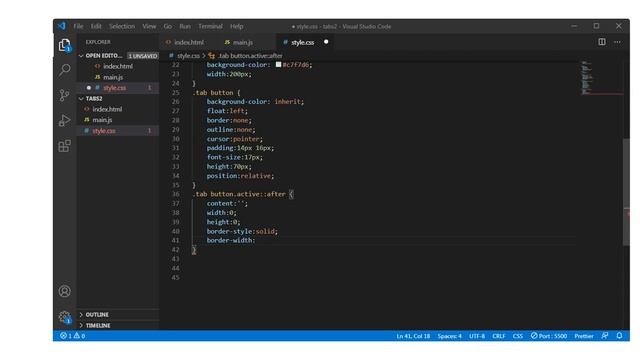The height and width of the screenshot is (360, 640).
Task: Click Ln 41, Col 18 in status bar
Action: point(413,336)
